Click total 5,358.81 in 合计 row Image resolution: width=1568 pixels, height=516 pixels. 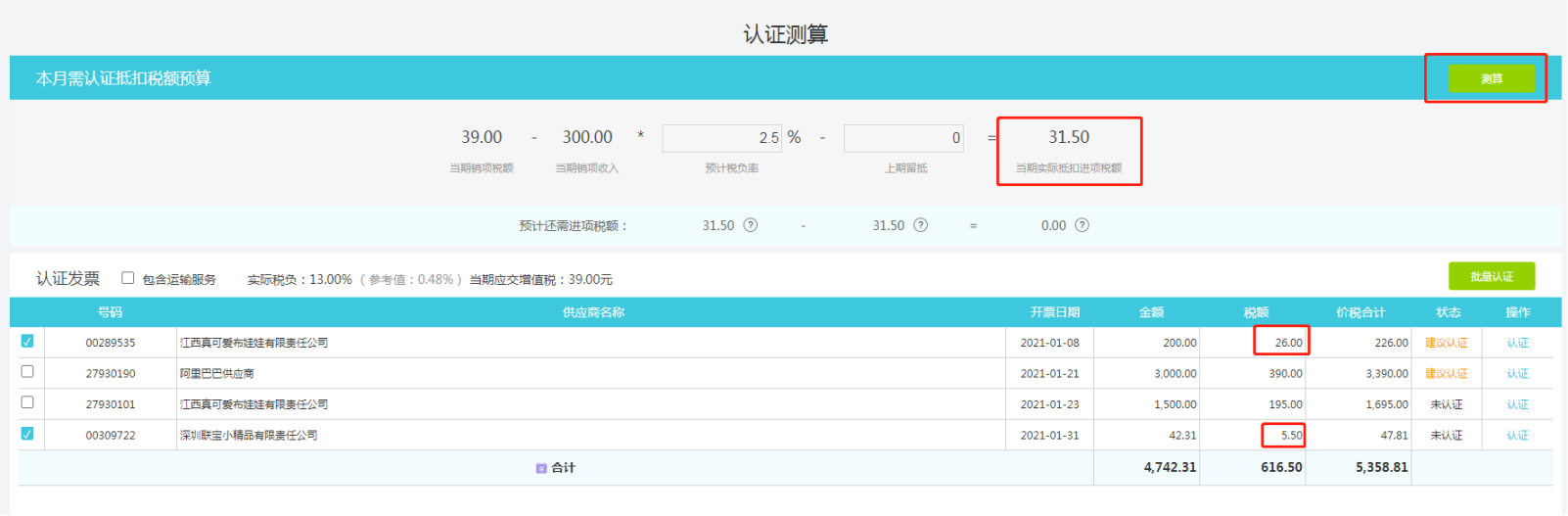pyautogui.click(x=1382, y=468)
